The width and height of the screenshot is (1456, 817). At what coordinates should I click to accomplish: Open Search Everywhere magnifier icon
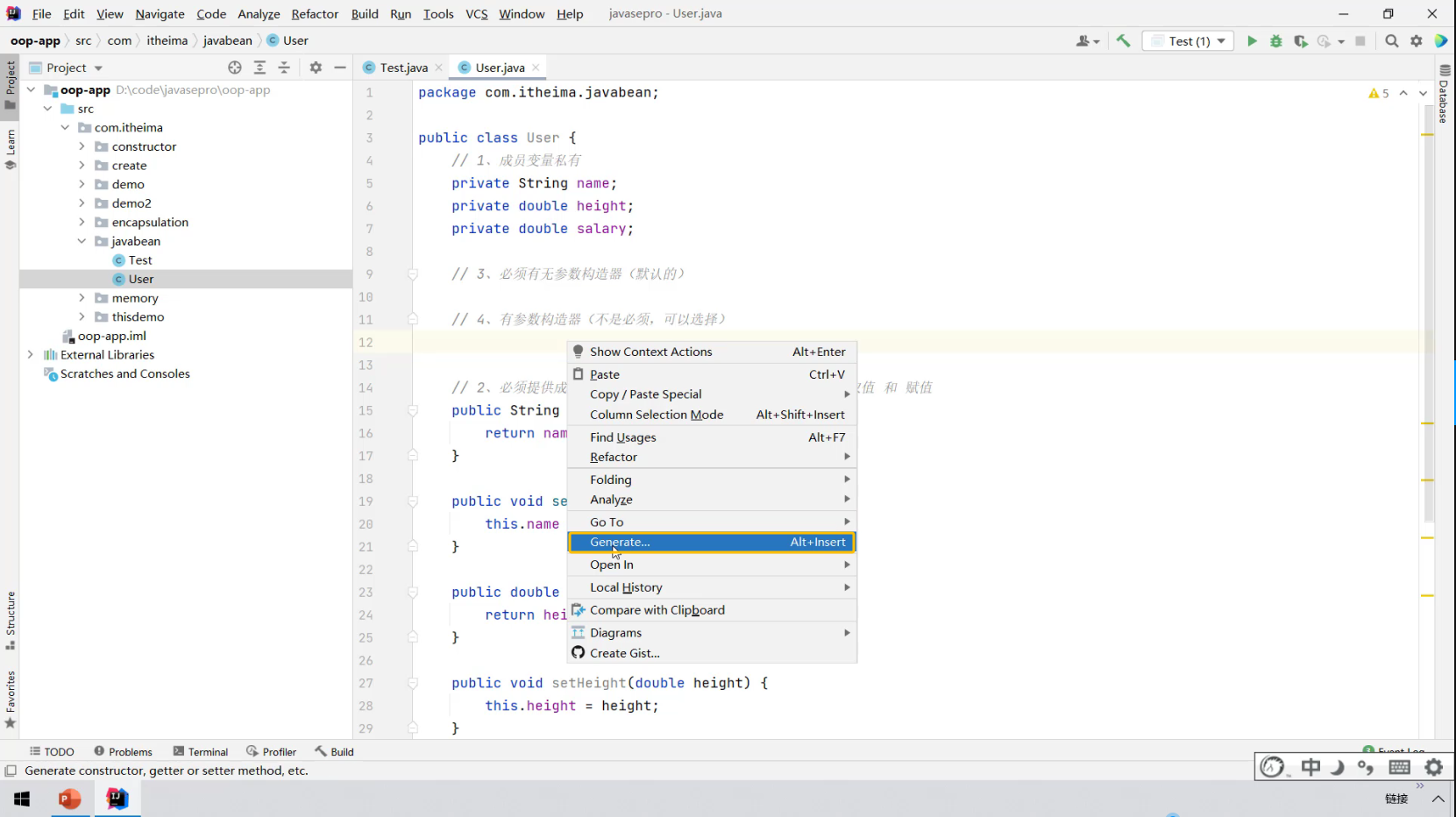tap(1391, 41)
